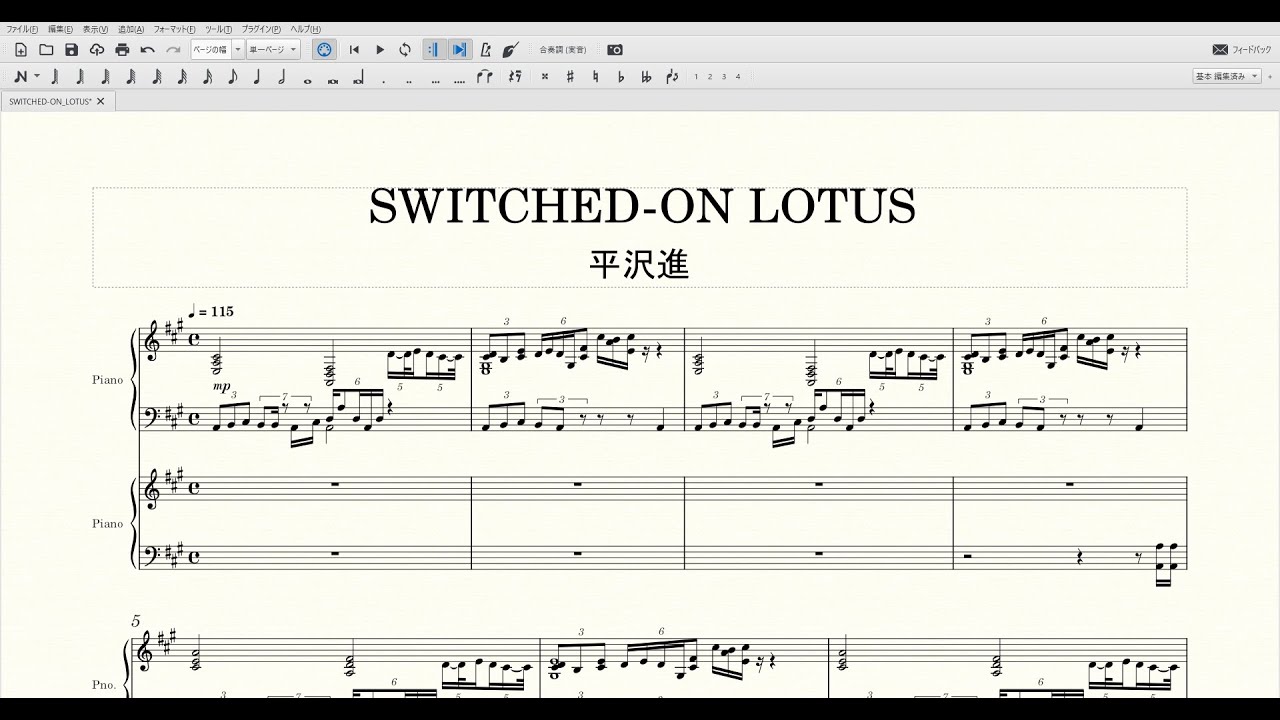Open the フィードバック feedback link
The width and height of the screenshot is (1280, 720).
[1242, 49]
